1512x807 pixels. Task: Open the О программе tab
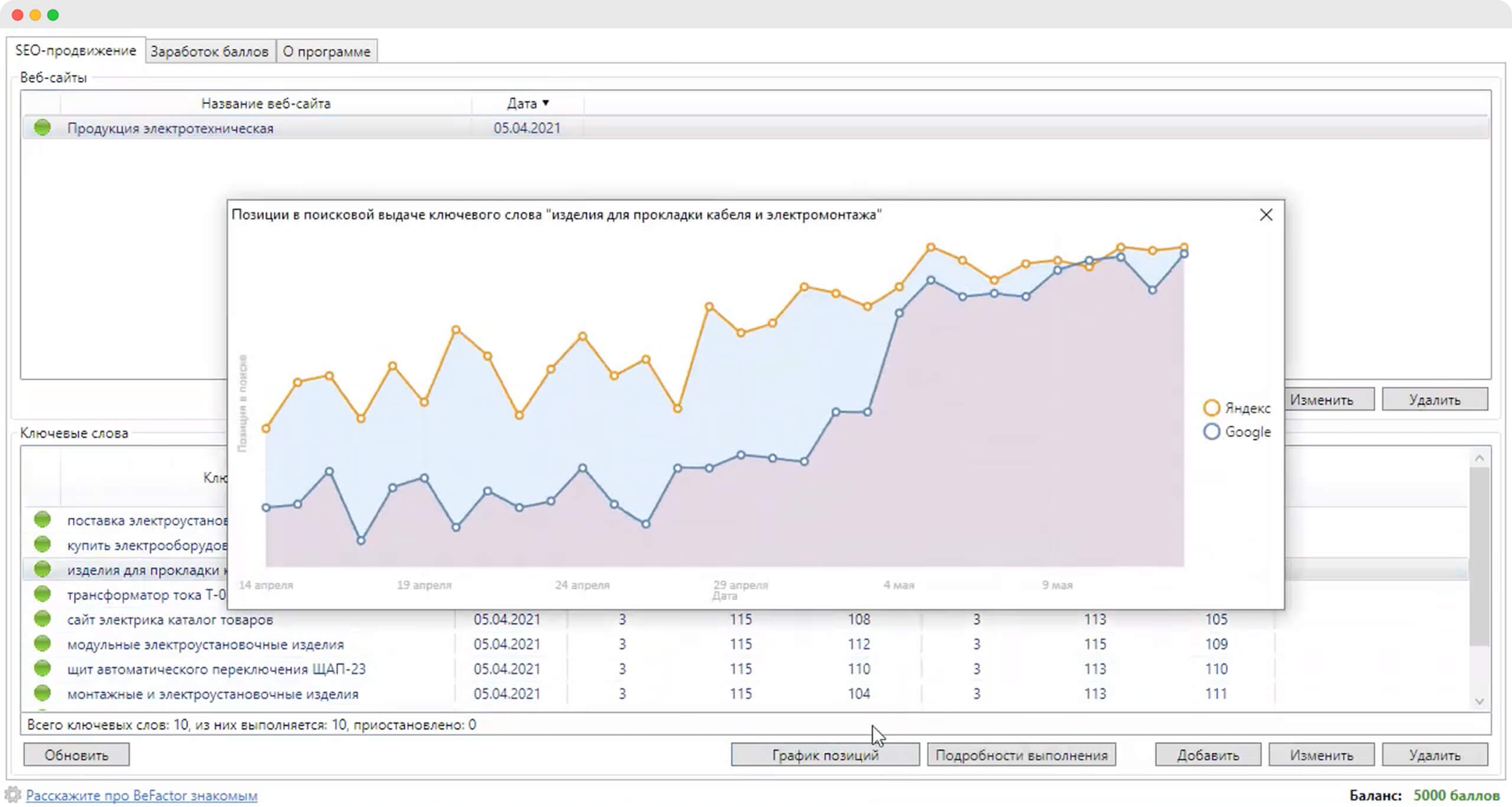(x=327, y=51)
